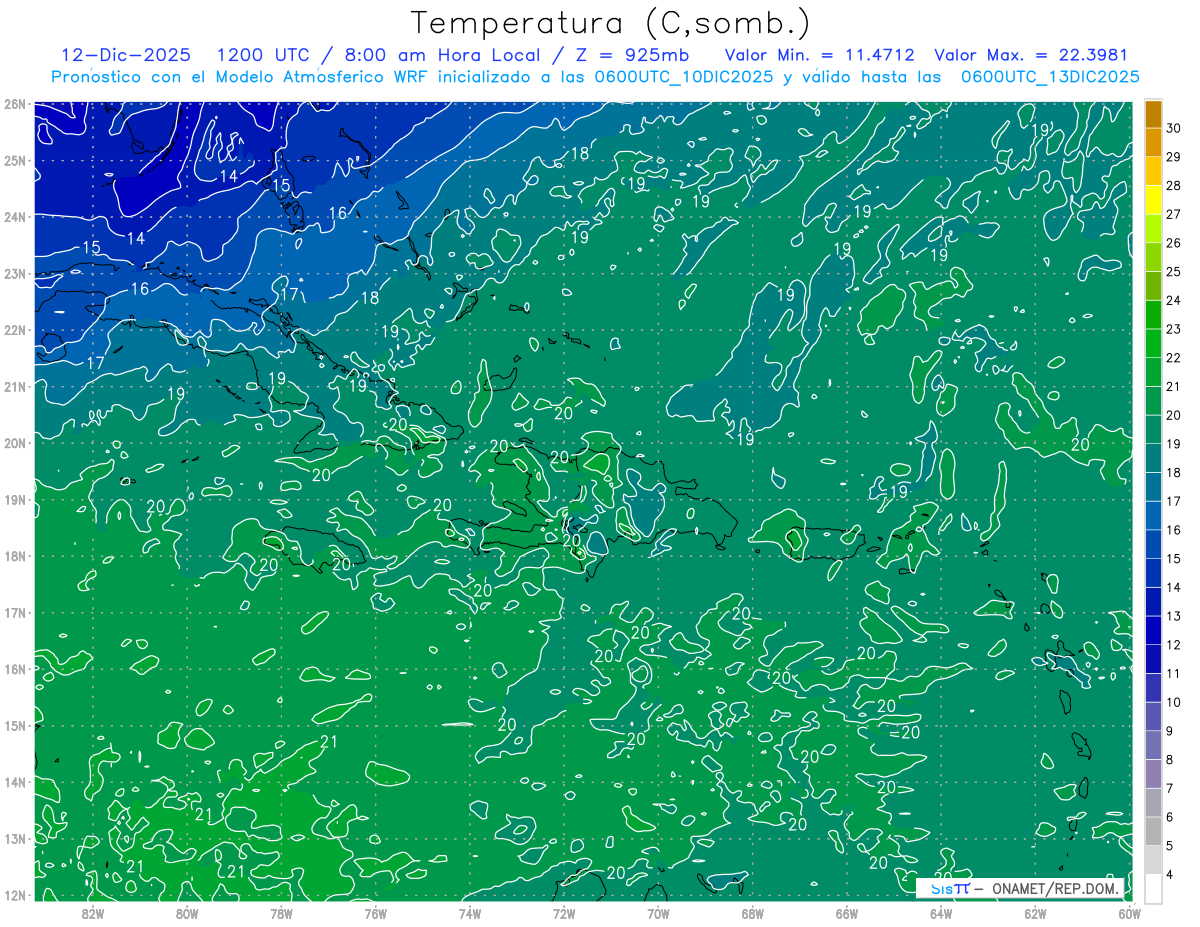Image resolution: width=1200 pixels, height=927 pixels.
Task: Click the 12N latitude axis label
Action: click(x=14, y=895)
